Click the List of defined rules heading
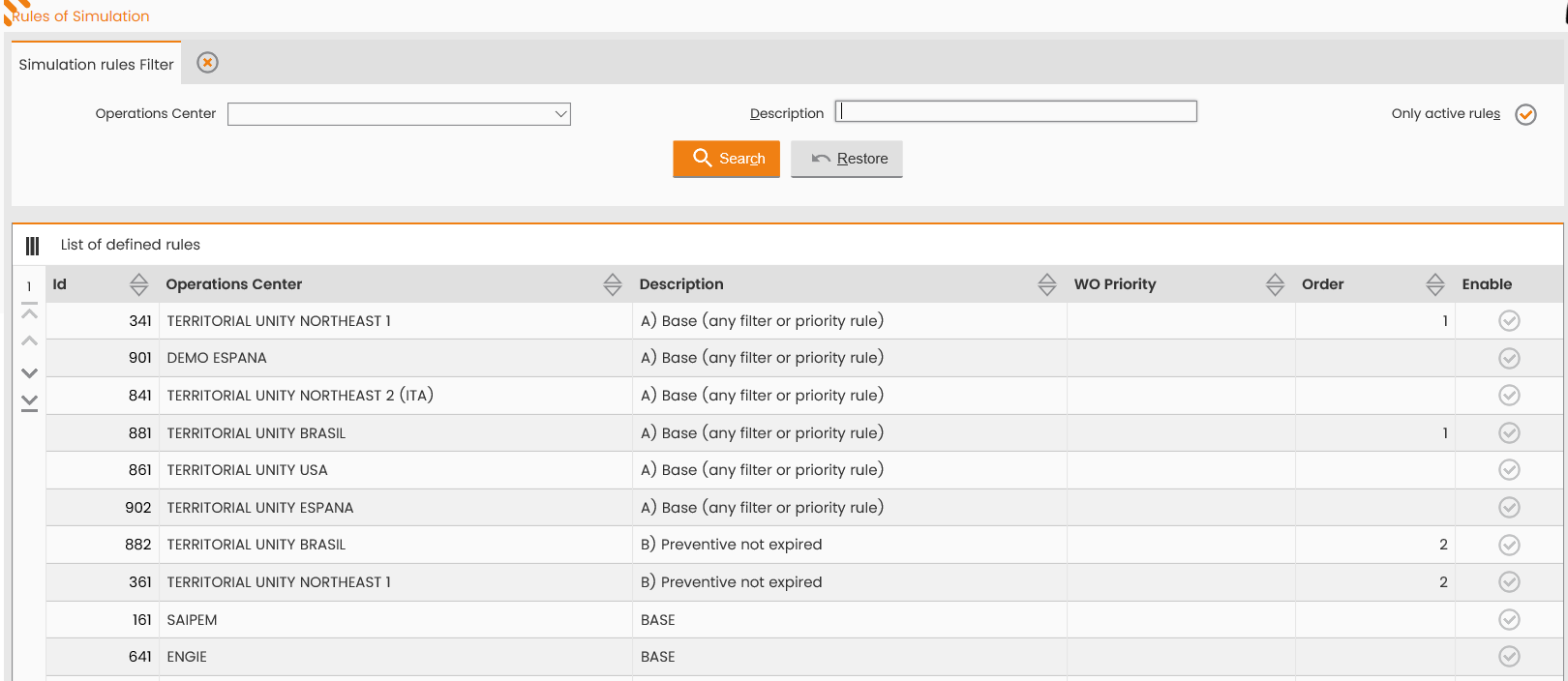The image size is (1568, 681). [x=131, y=245]
